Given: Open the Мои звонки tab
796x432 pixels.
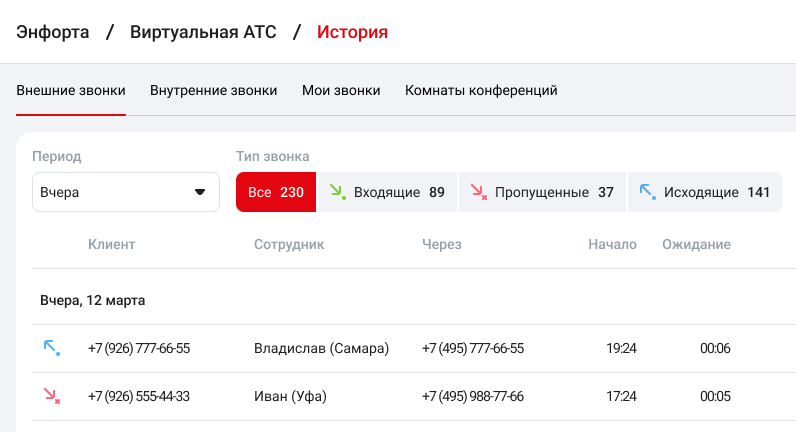Looking at the screenshot, I should point(341,90).
